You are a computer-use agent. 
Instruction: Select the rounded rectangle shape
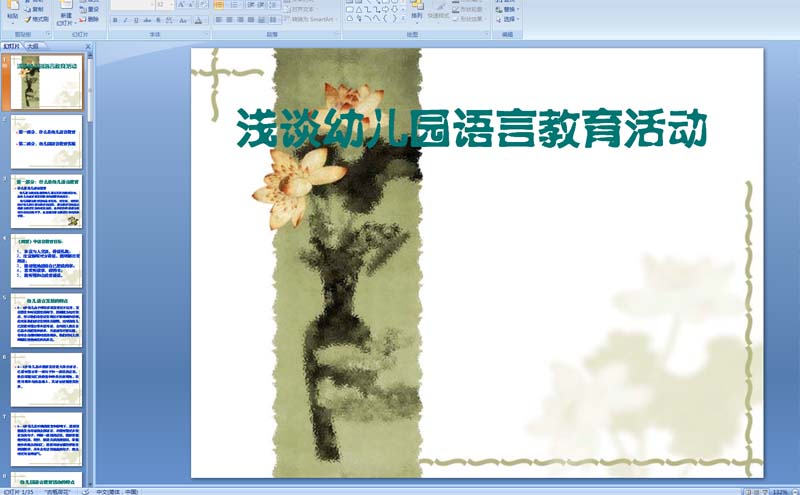[x=349, y=10]
